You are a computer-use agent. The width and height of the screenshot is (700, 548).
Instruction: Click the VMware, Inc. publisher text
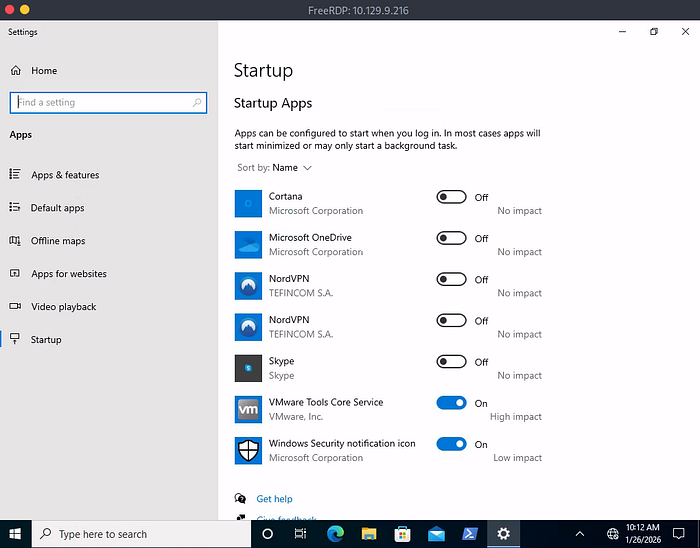coord(296,417)
